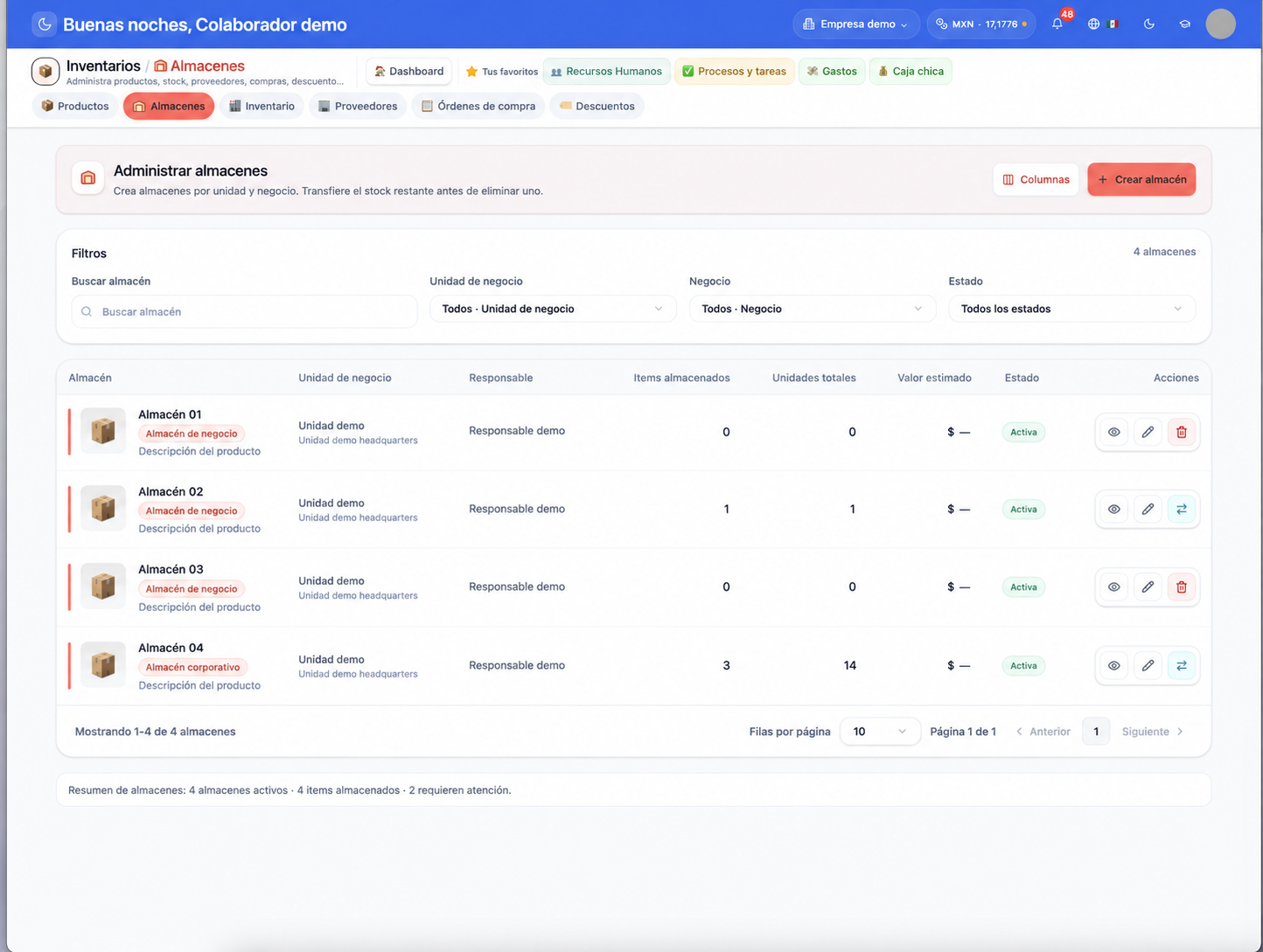Open Recursos Humanos favorite
Viewport: 1263px width, 952px height.
pos(607,71)
